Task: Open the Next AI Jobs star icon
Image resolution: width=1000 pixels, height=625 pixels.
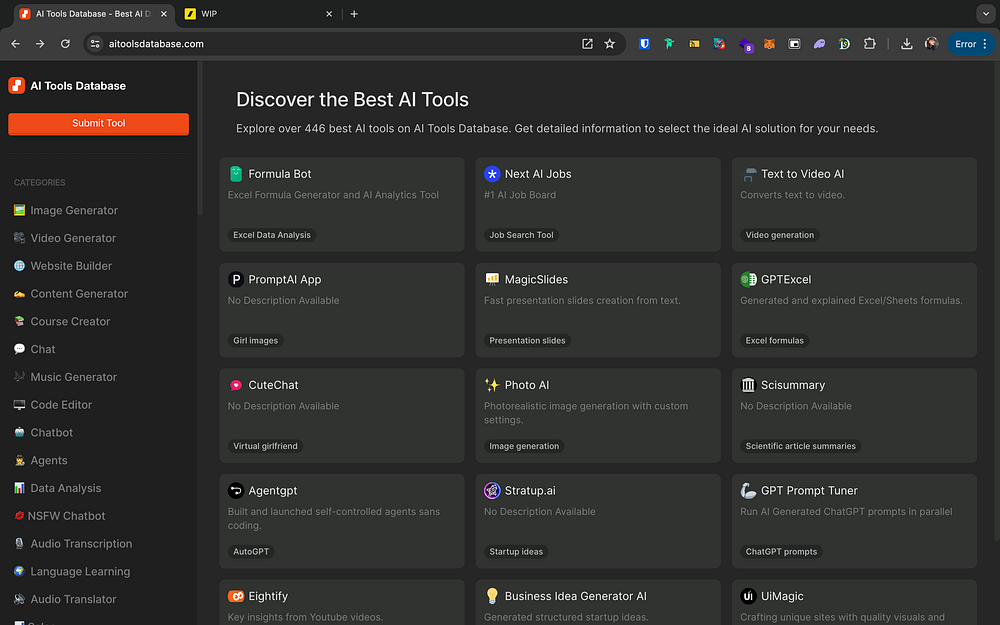Action: click(x=492, y=174)
